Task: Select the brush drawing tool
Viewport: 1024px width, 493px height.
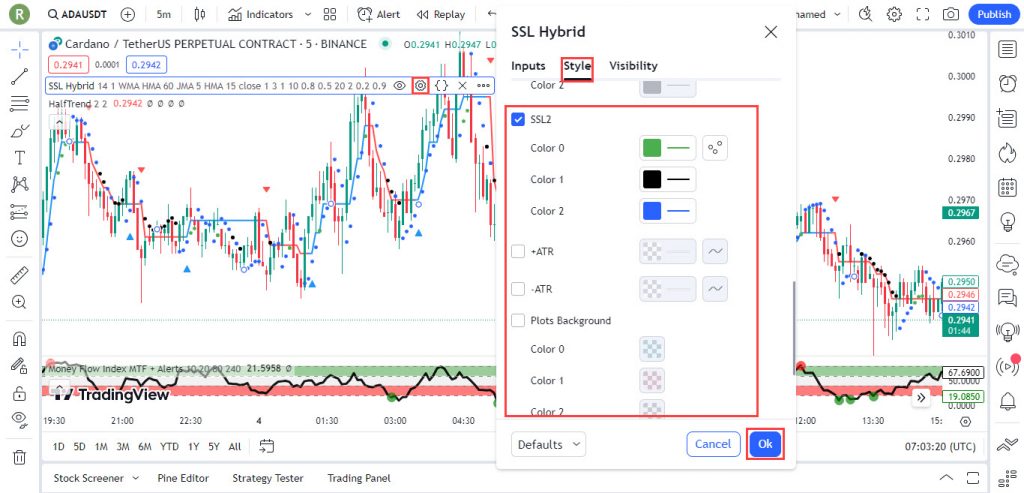Action: [20, 131]
